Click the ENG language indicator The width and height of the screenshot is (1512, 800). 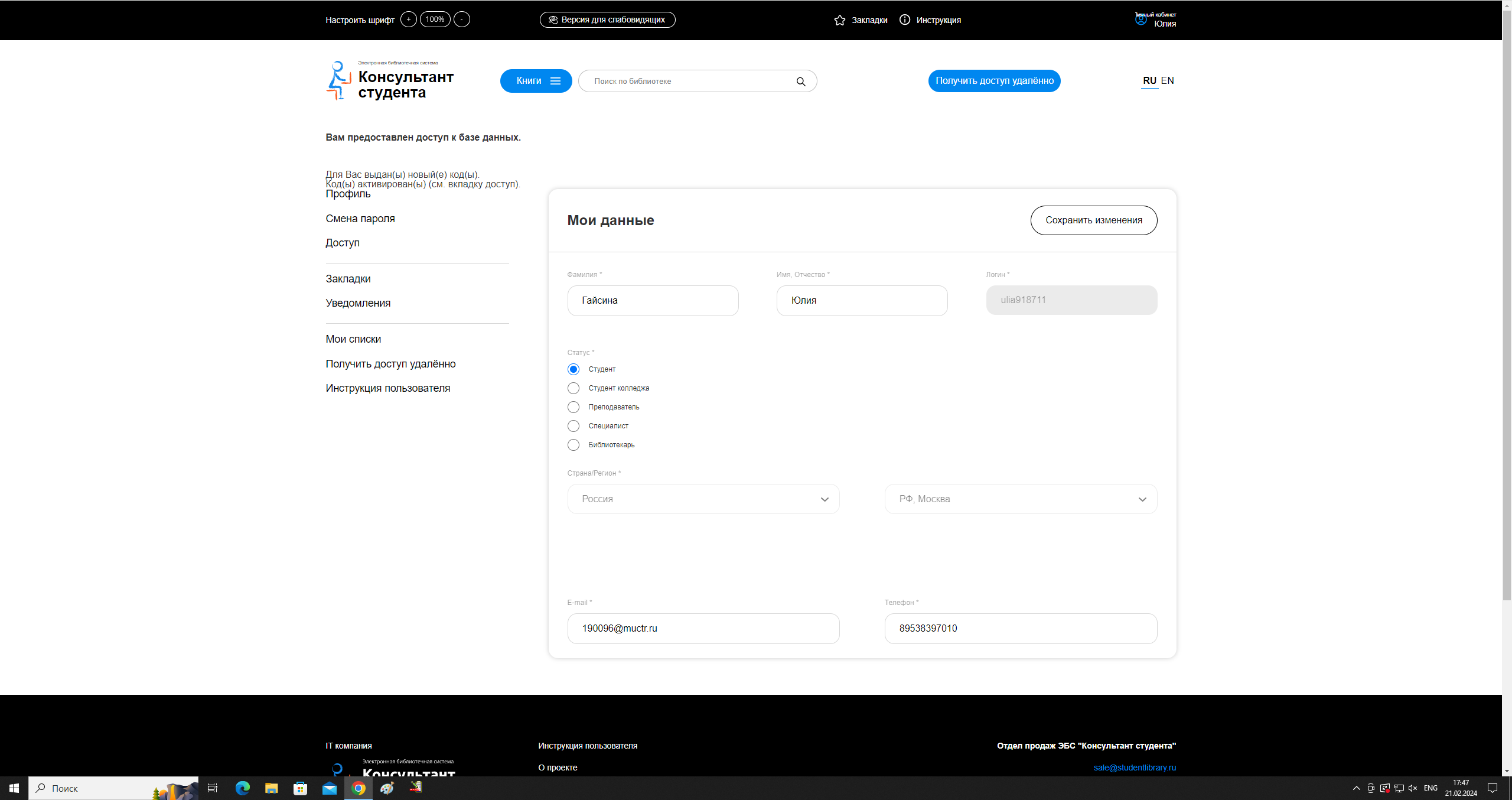pos(1430,788)
